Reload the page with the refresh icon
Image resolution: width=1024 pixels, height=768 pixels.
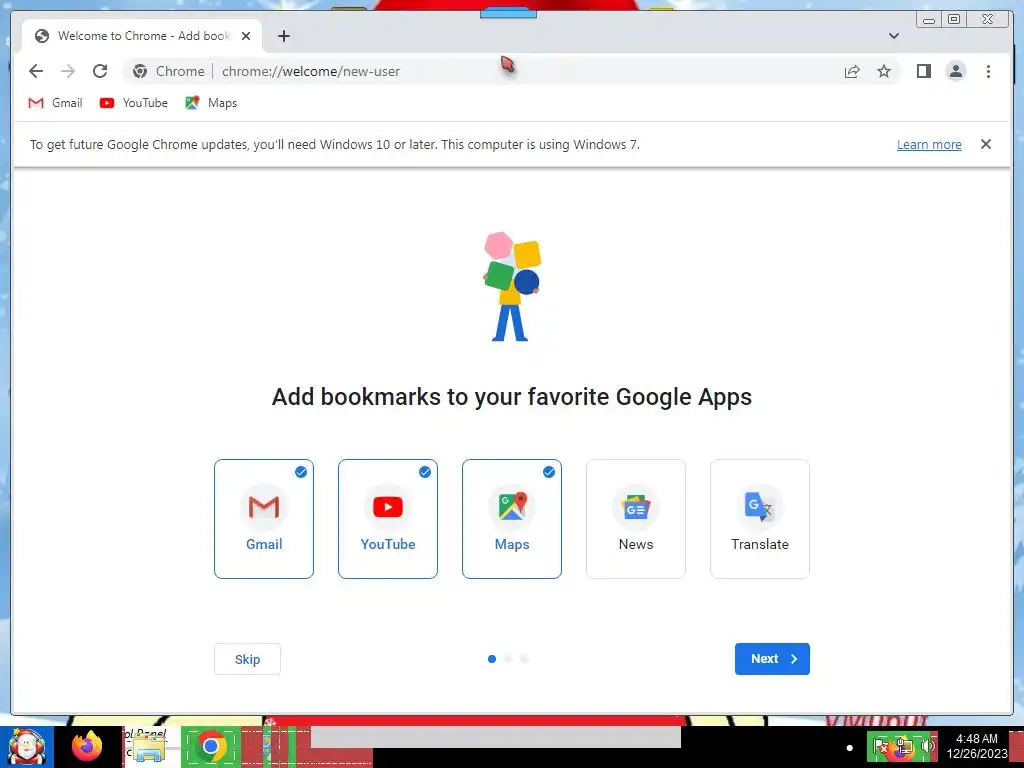[100, 71]
